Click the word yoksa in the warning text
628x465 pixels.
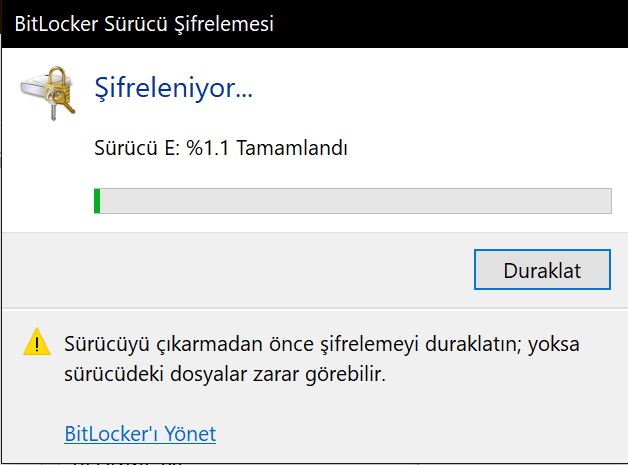click(555, 344)
